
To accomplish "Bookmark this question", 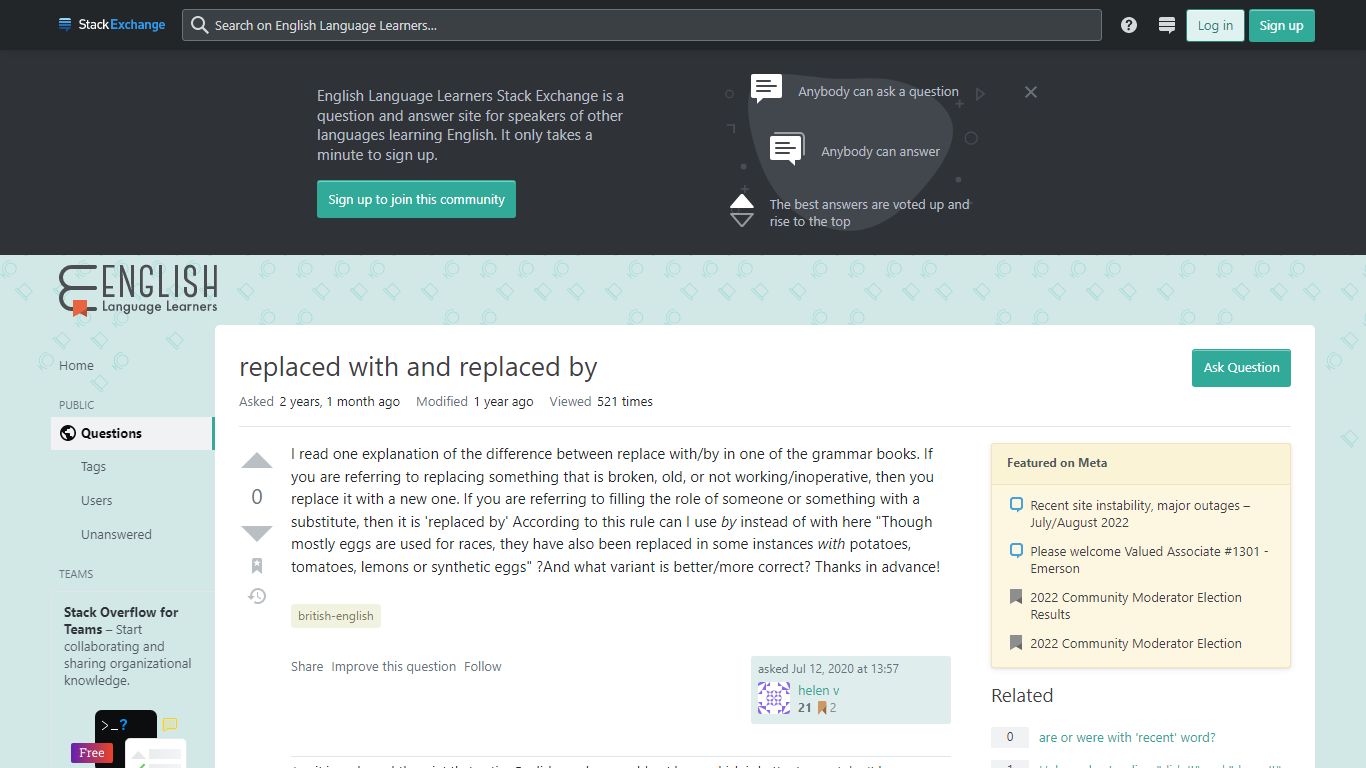I will point(257,566).
